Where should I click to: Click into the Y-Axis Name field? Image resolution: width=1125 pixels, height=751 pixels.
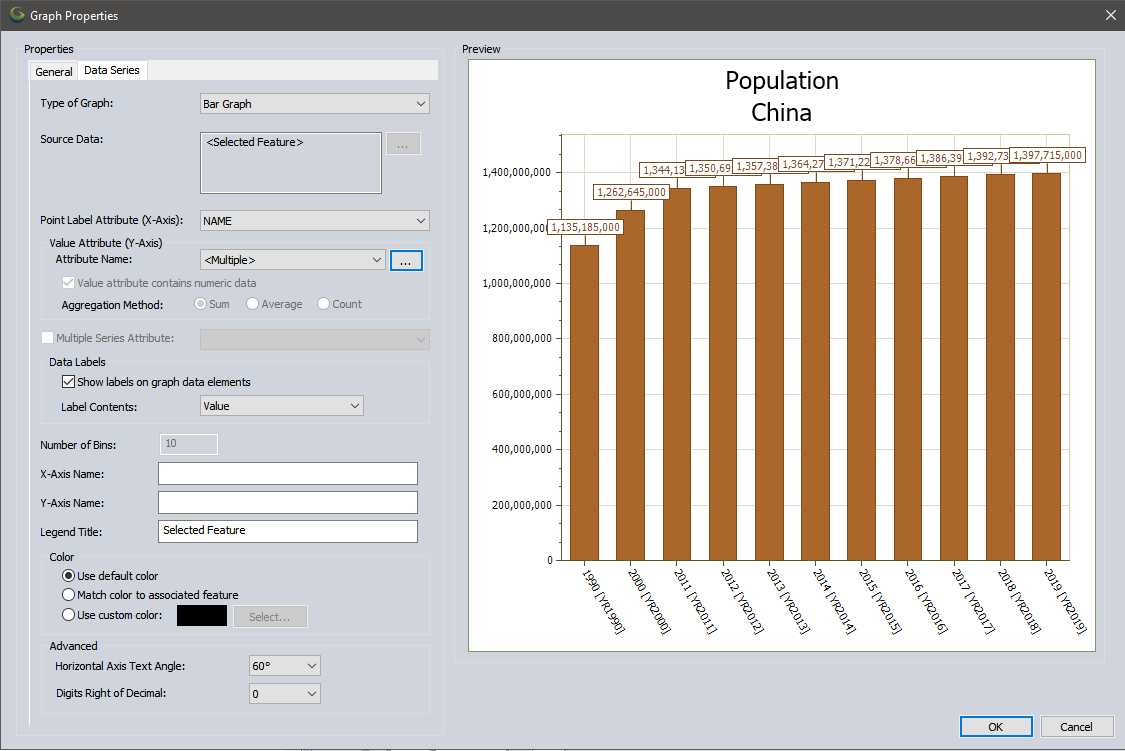[287, 502]
